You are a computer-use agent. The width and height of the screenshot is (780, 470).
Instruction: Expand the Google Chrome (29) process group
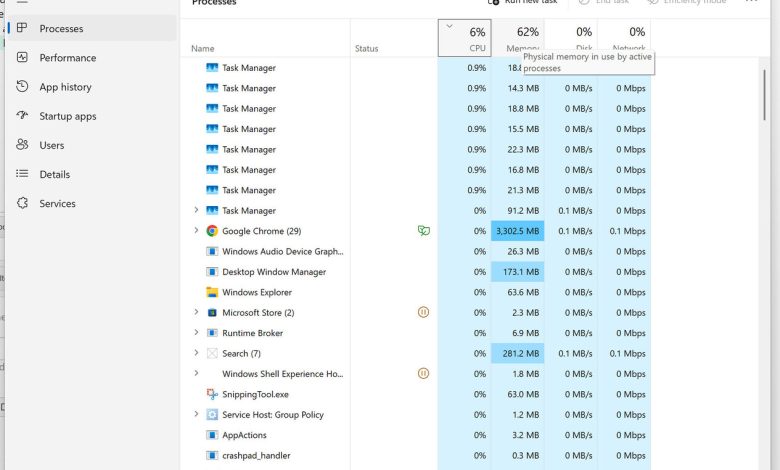tap(196, 231)
